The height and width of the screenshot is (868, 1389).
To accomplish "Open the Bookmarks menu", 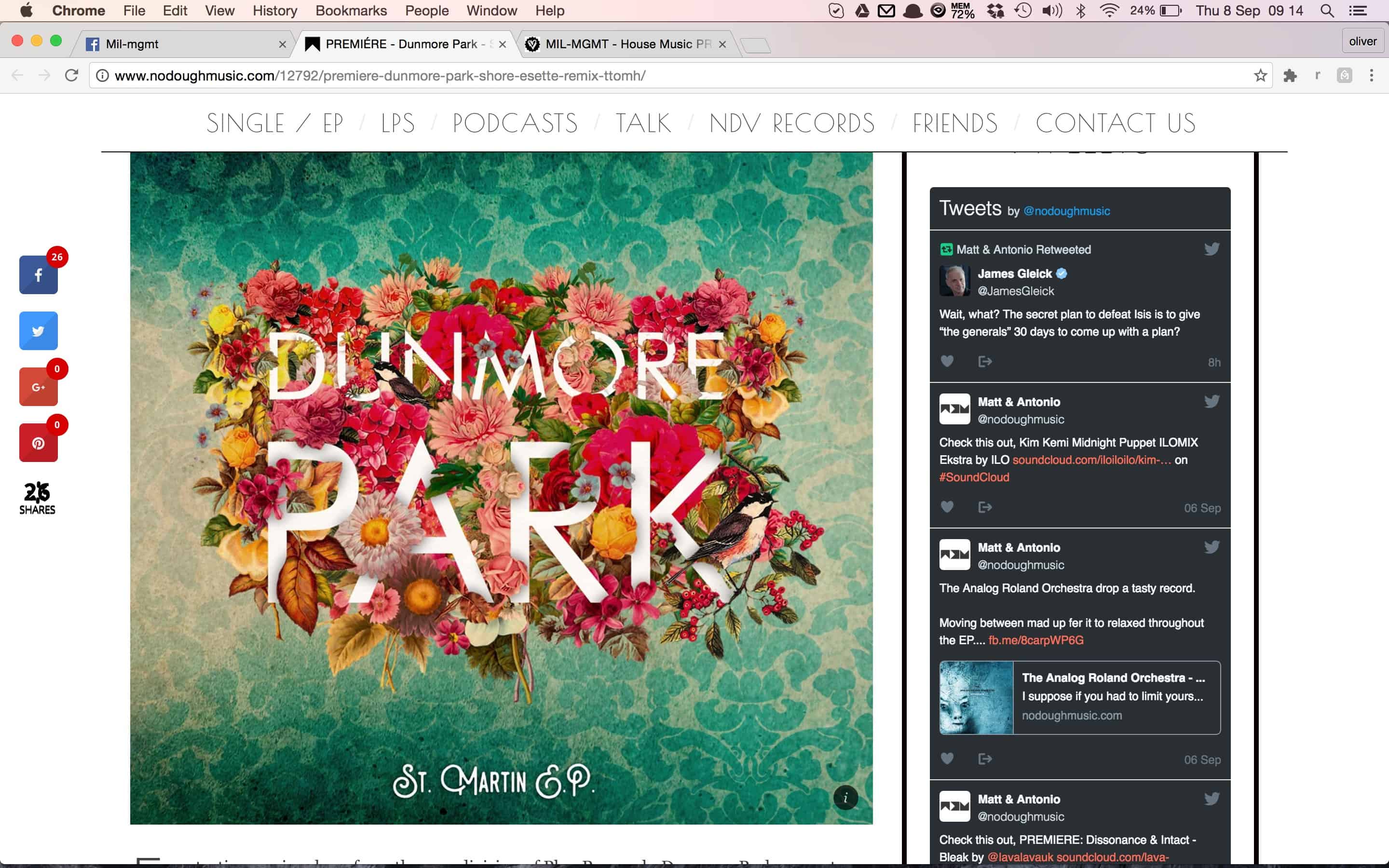I will (351, 11).
